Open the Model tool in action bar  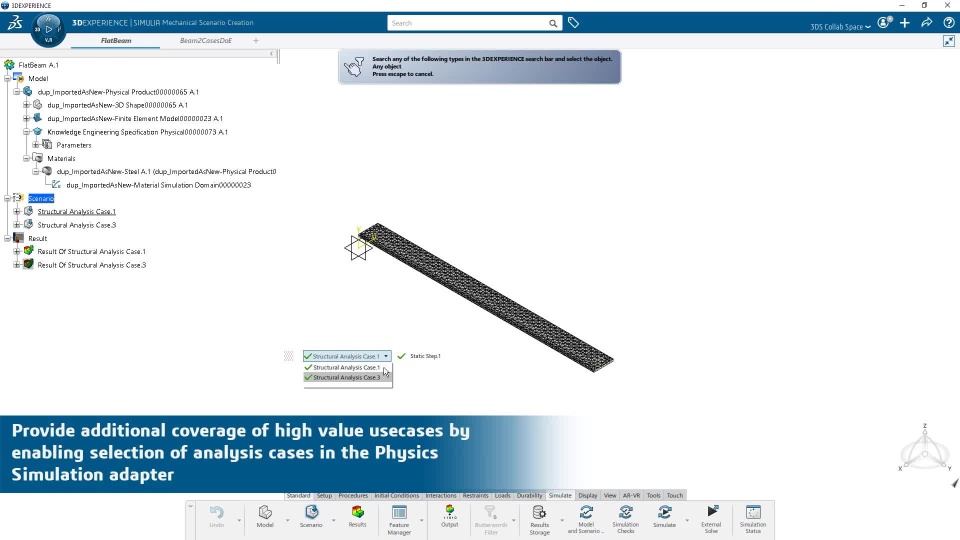[x=265, y=517]
